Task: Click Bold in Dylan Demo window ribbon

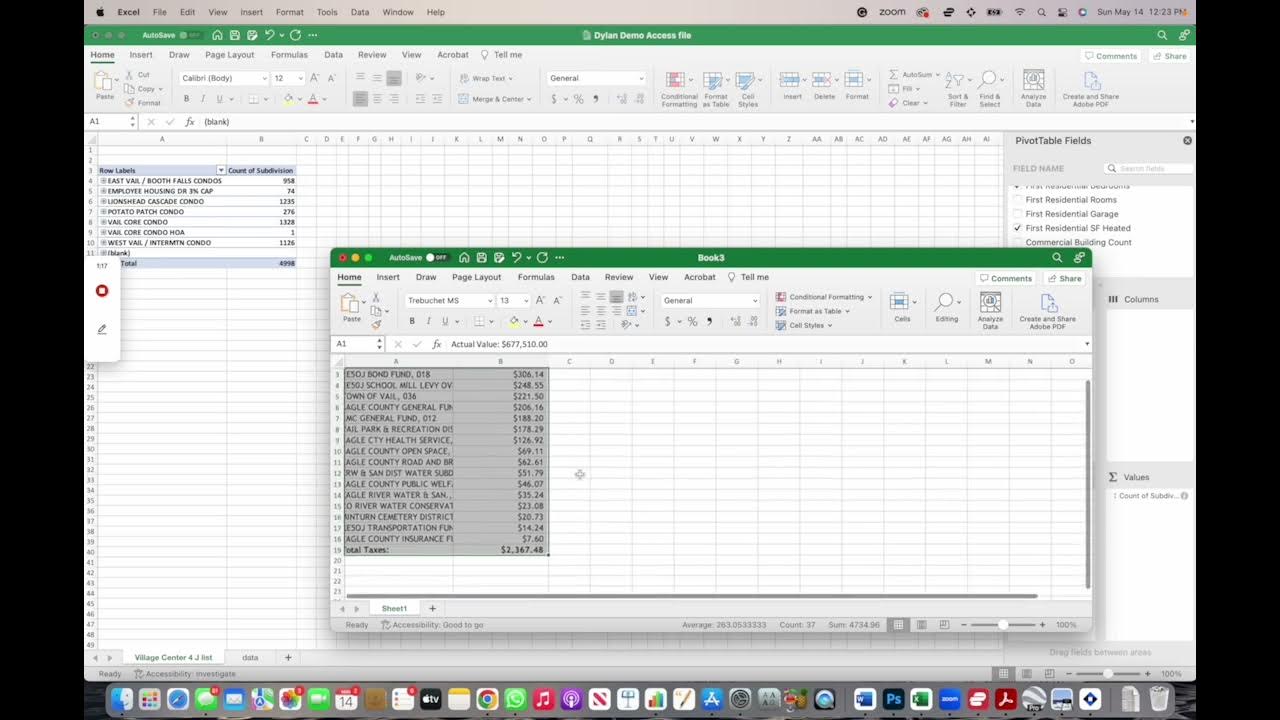Action: (186, 99)
